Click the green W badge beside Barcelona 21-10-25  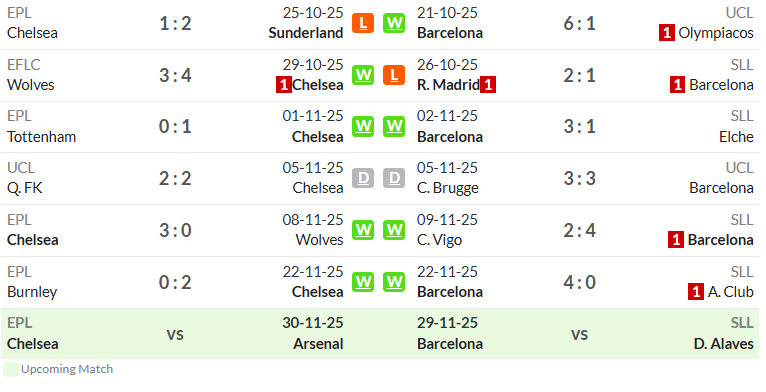click(394, 23)
